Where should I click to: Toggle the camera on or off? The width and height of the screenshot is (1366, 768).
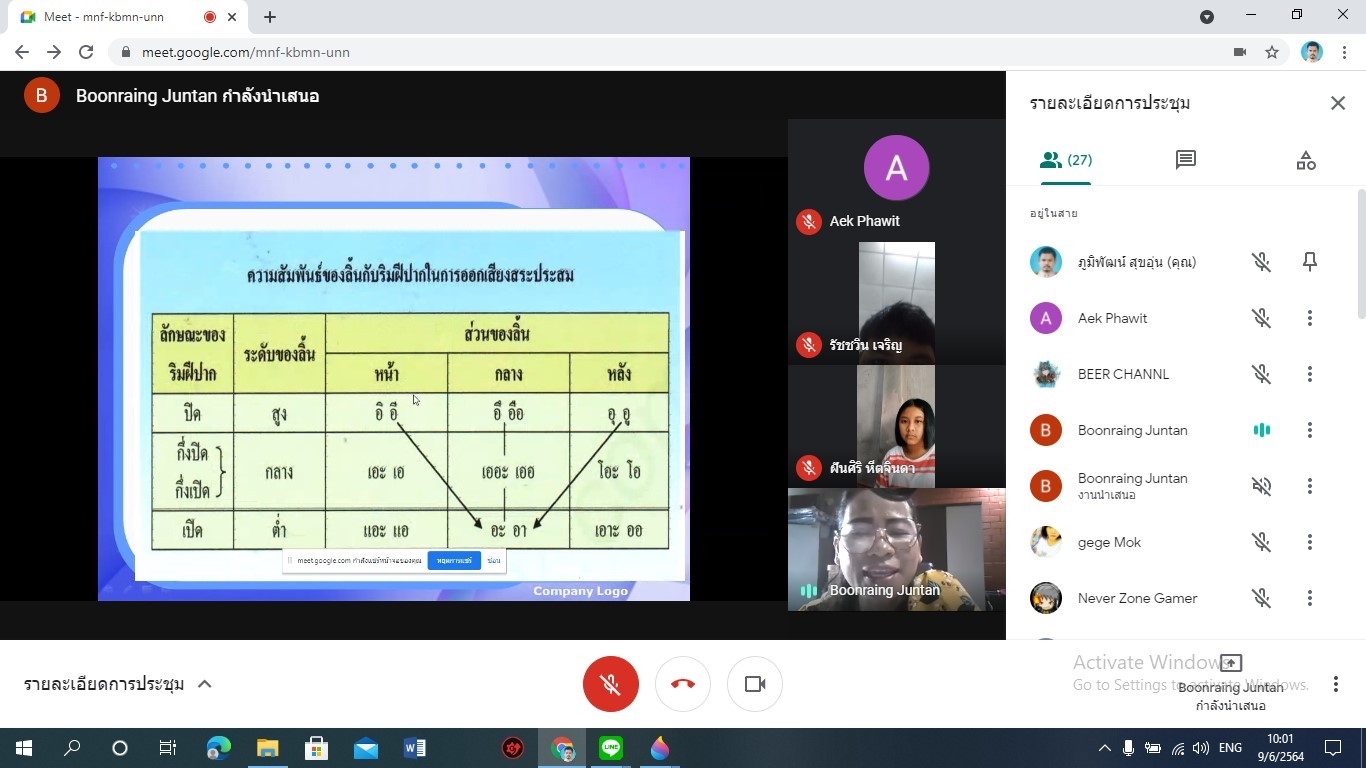(754, 684)
